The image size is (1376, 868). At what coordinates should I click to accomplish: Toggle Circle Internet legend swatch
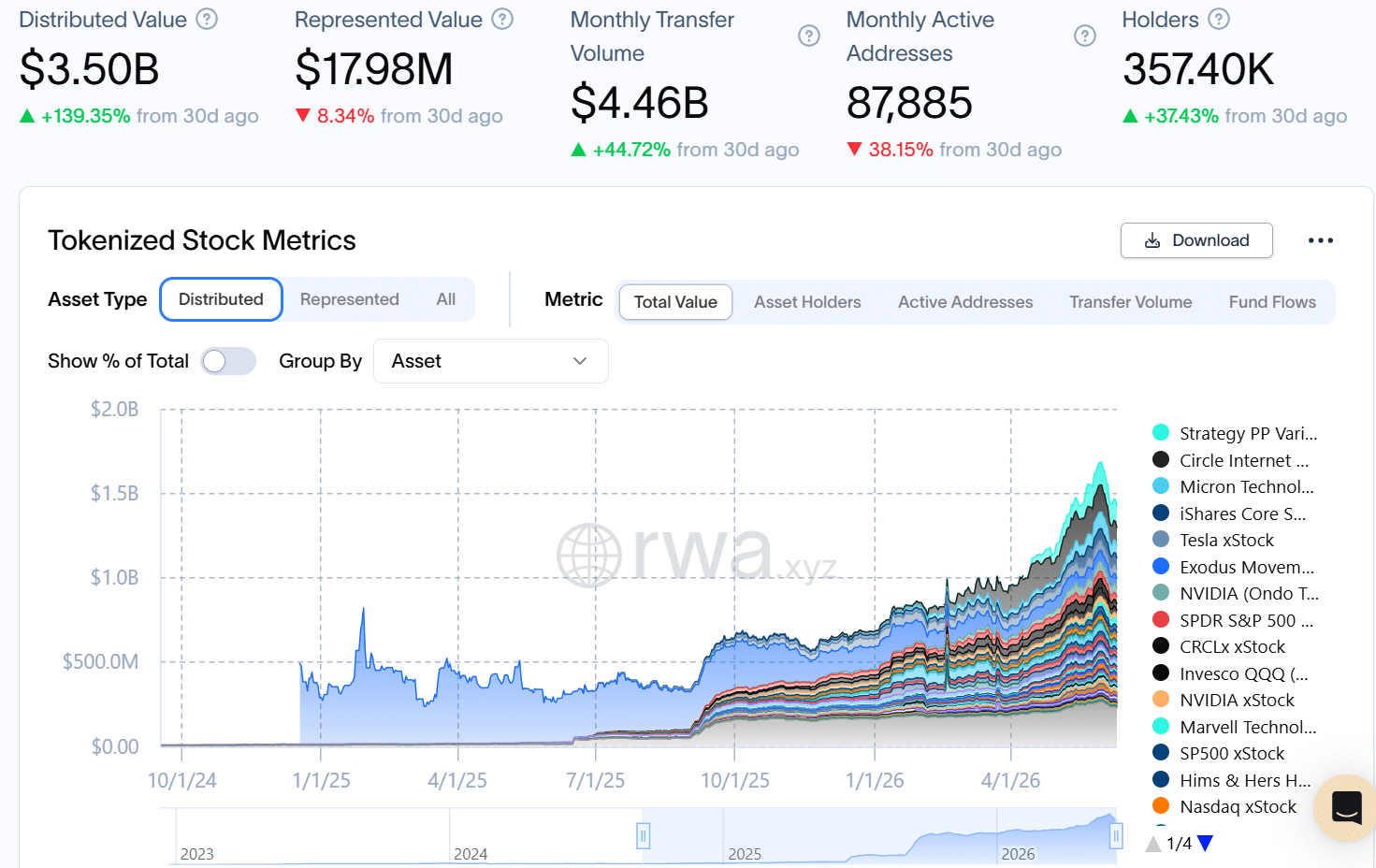coord(1161,459)
